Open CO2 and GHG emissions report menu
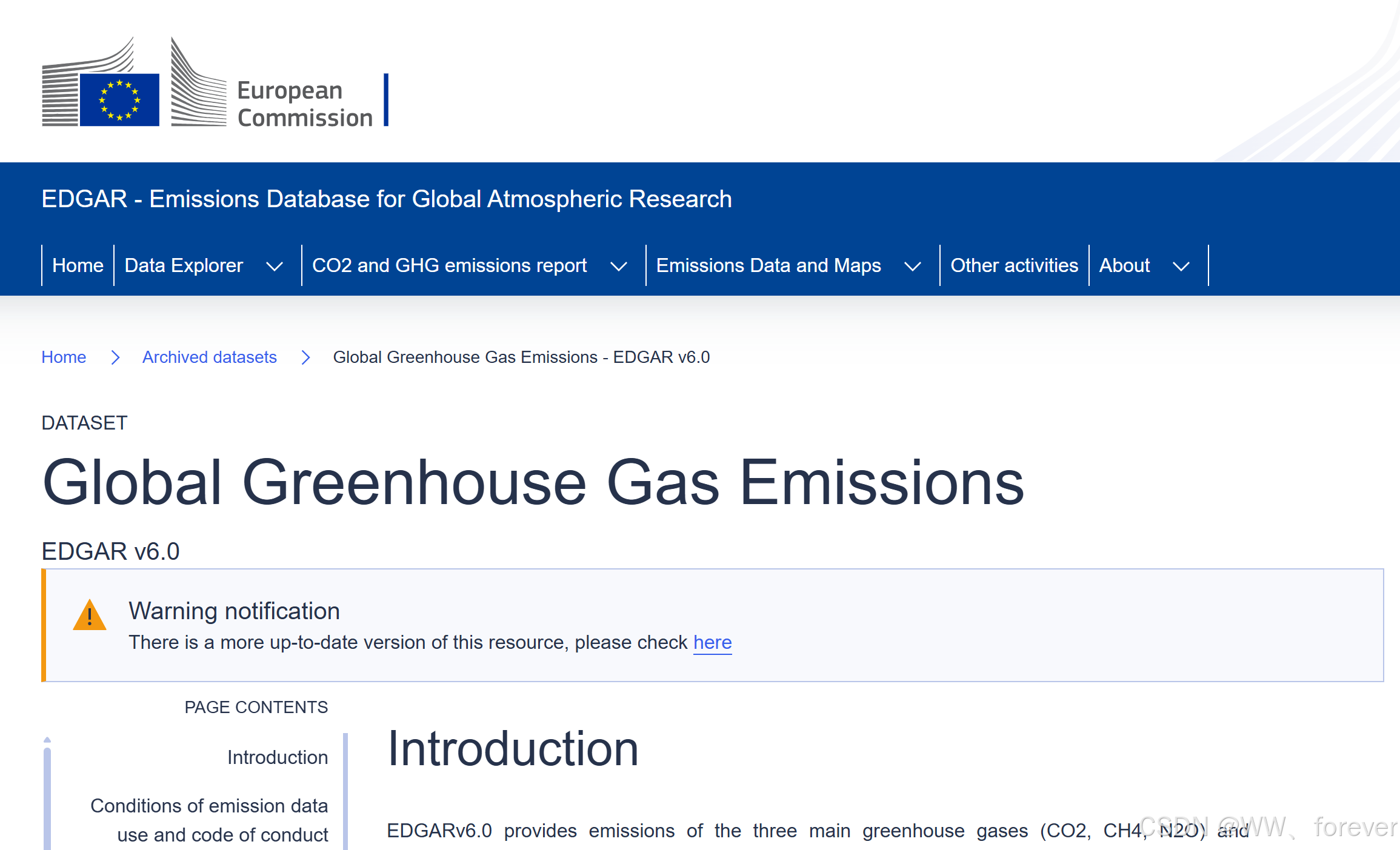 point(449,265)
